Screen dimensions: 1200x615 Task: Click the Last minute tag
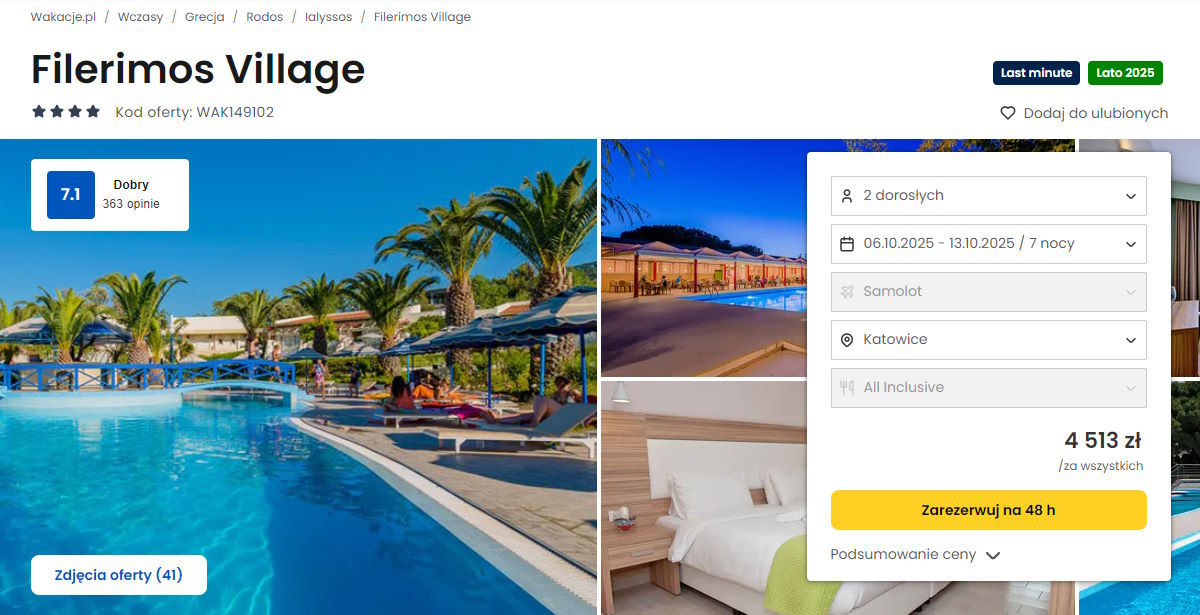[x=1036, y=73]
